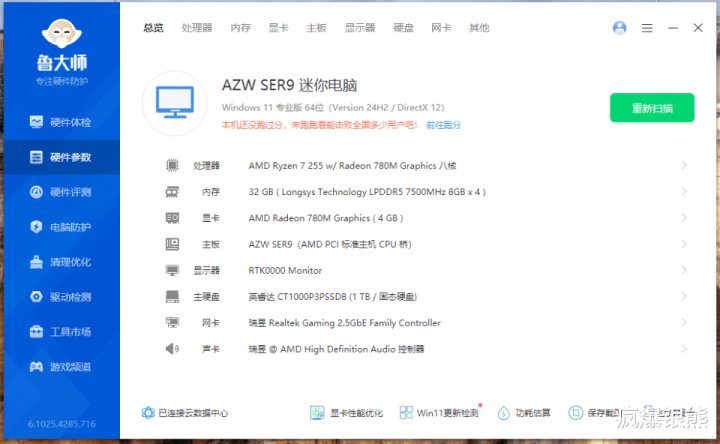The width and height of the screenshot is (720, 444).
Task: Open user account avatar icon
Action: [x=619, y=28]
